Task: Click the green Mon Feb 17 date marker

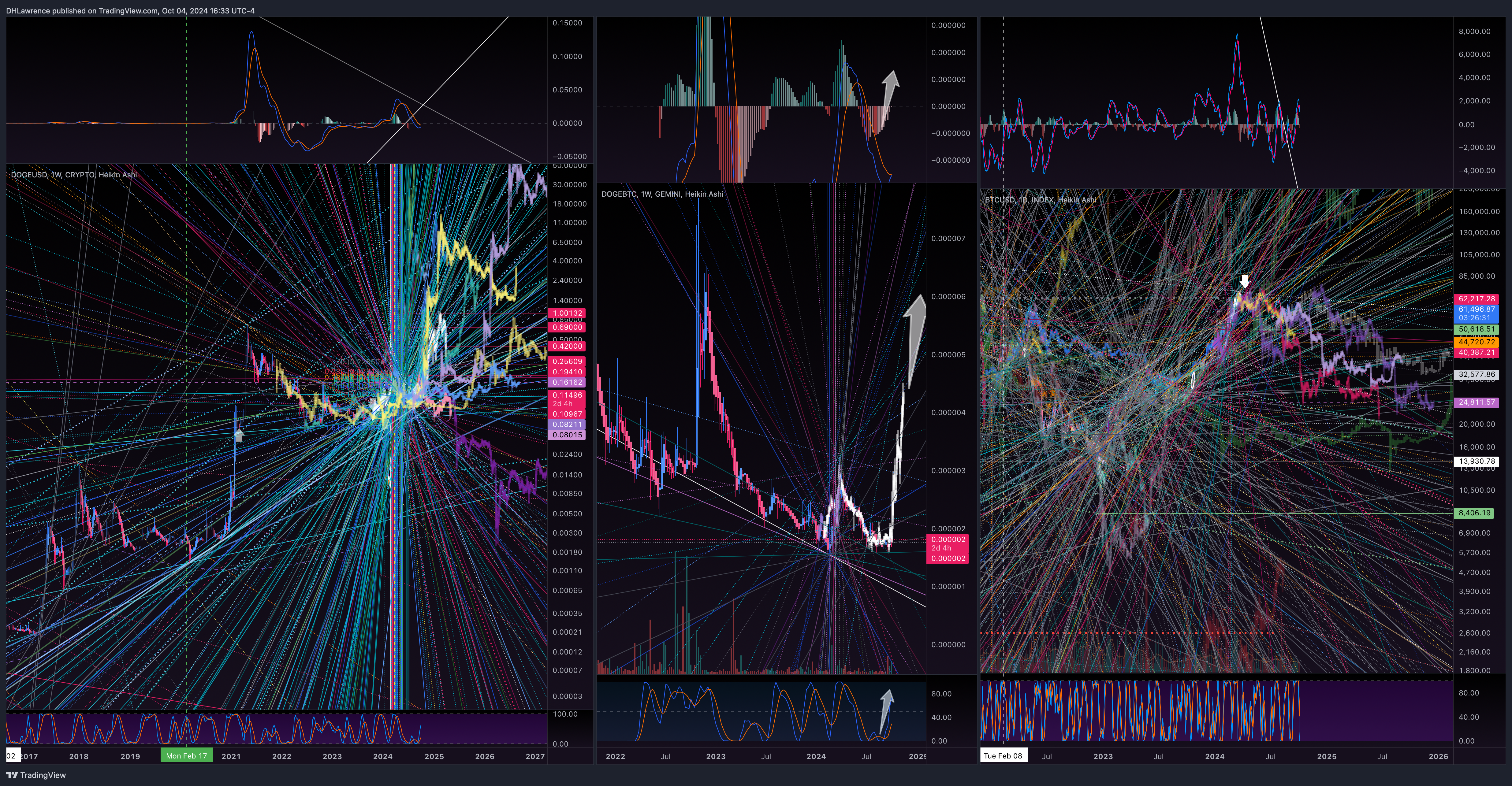Action: 187,756
